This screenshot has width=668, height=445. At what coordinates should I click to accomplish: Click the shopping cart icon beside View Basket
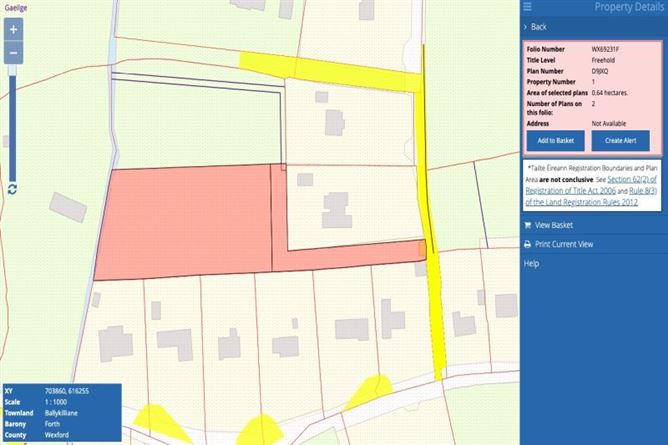(527, 225)
